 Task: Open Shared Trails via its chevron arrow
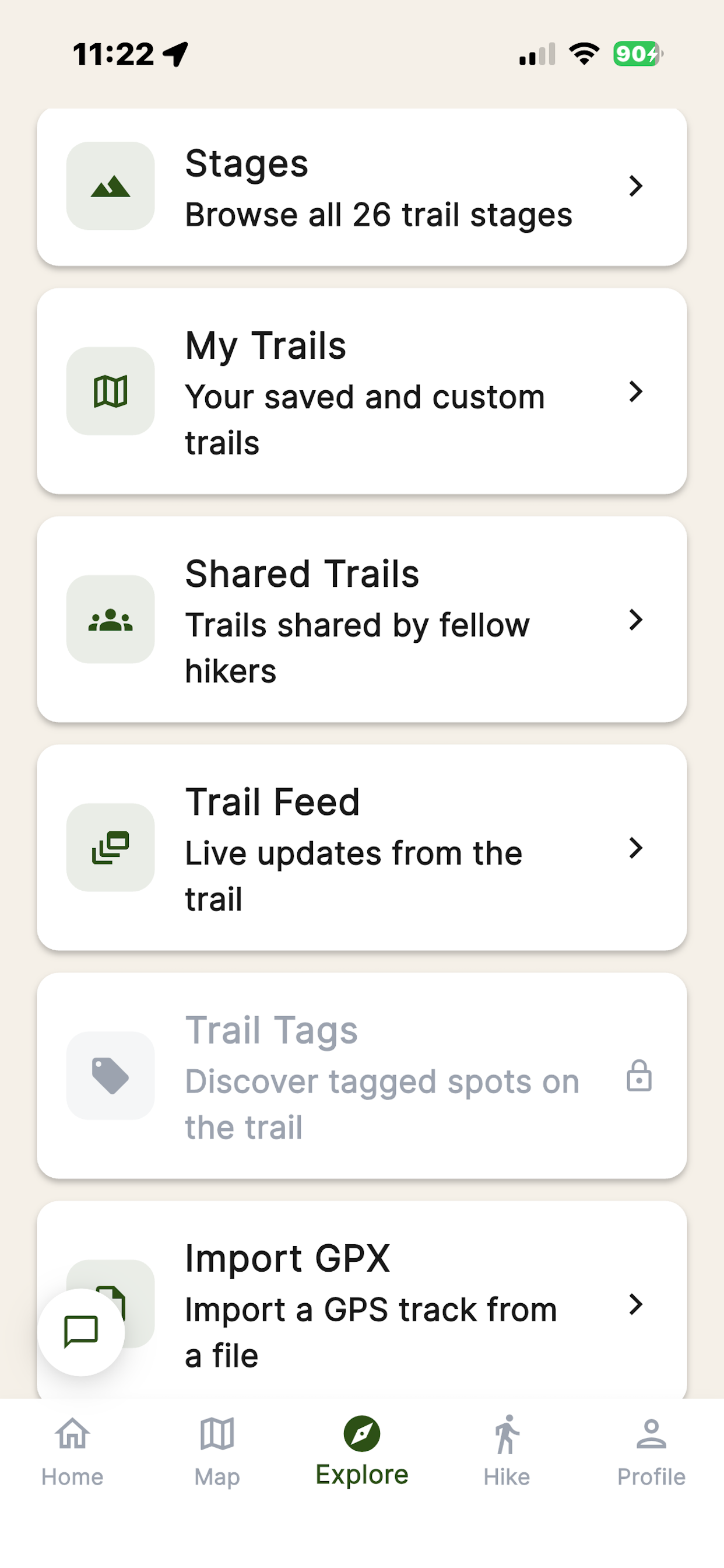click(636, 619)
